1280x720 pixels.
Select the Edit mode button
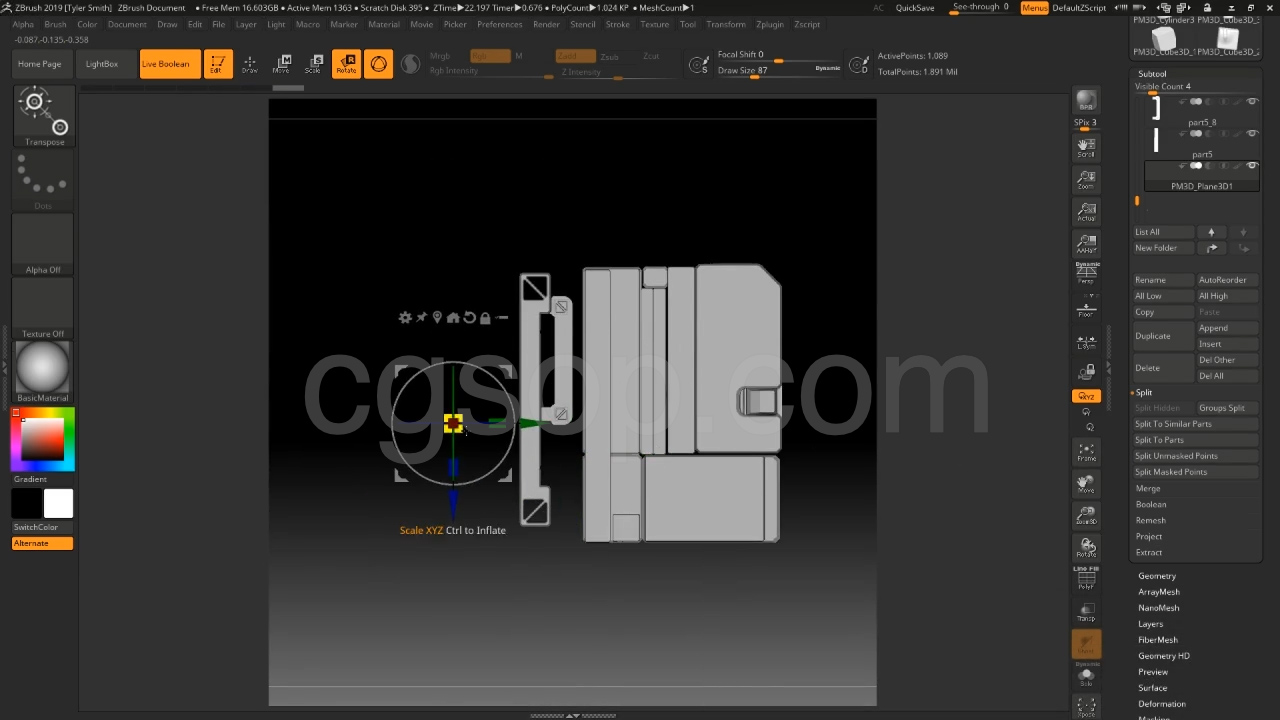pos(218,64)
